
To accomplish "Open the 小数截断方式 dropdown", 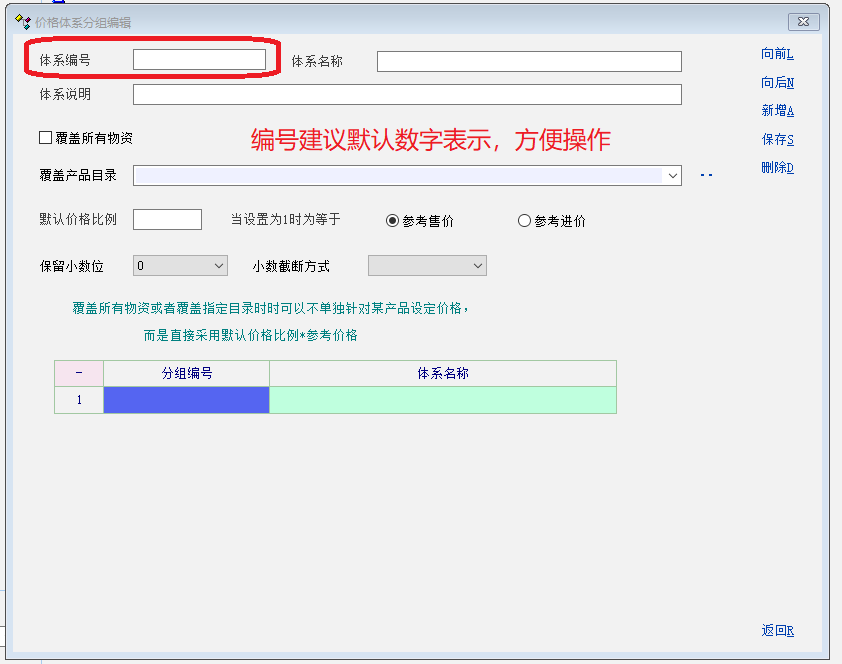I will (x=477, y=266).
